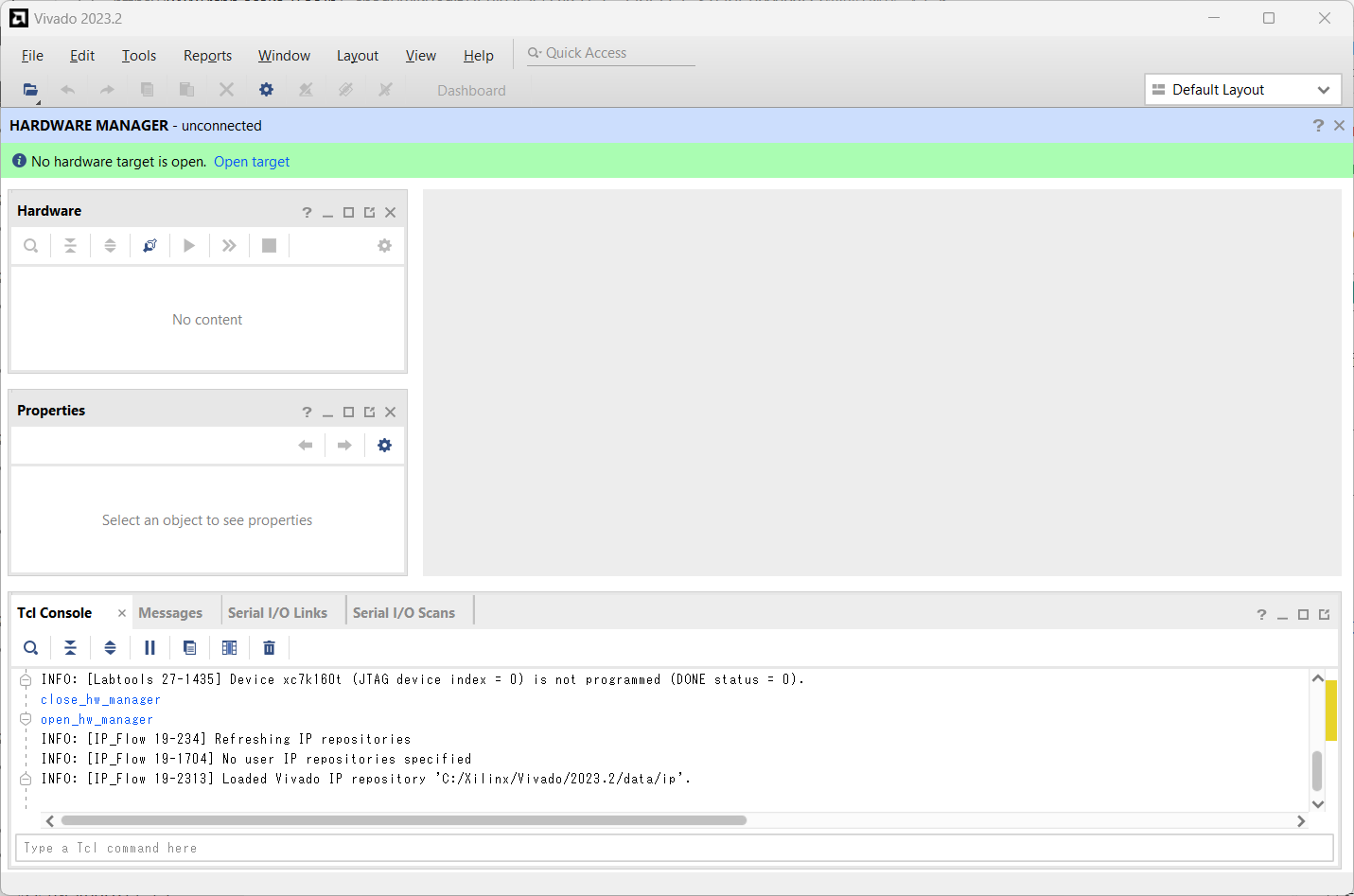The height and width of the screenshot is (896, 1354).
Task: Open the Default Layout dropdown
Action: pos(1242,90)
